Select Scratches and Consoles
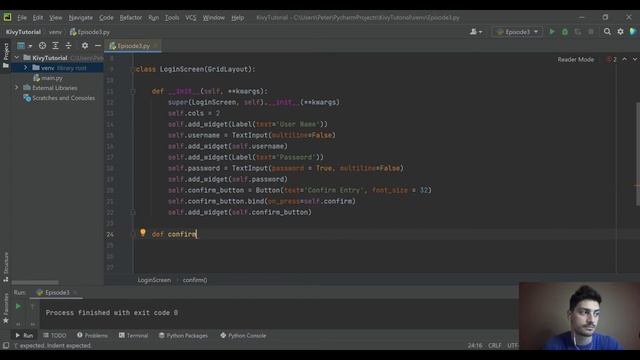Viewport: 640px width, 360px height. pyautogui.click(x=59, y=98)
